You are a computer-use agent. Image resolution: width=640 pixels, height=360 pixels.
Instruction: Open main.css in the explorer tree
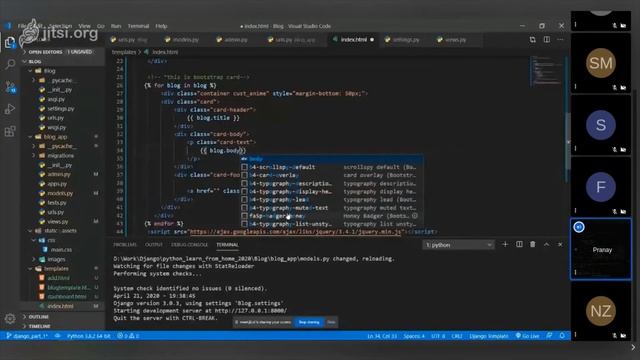tap(61, 249)
